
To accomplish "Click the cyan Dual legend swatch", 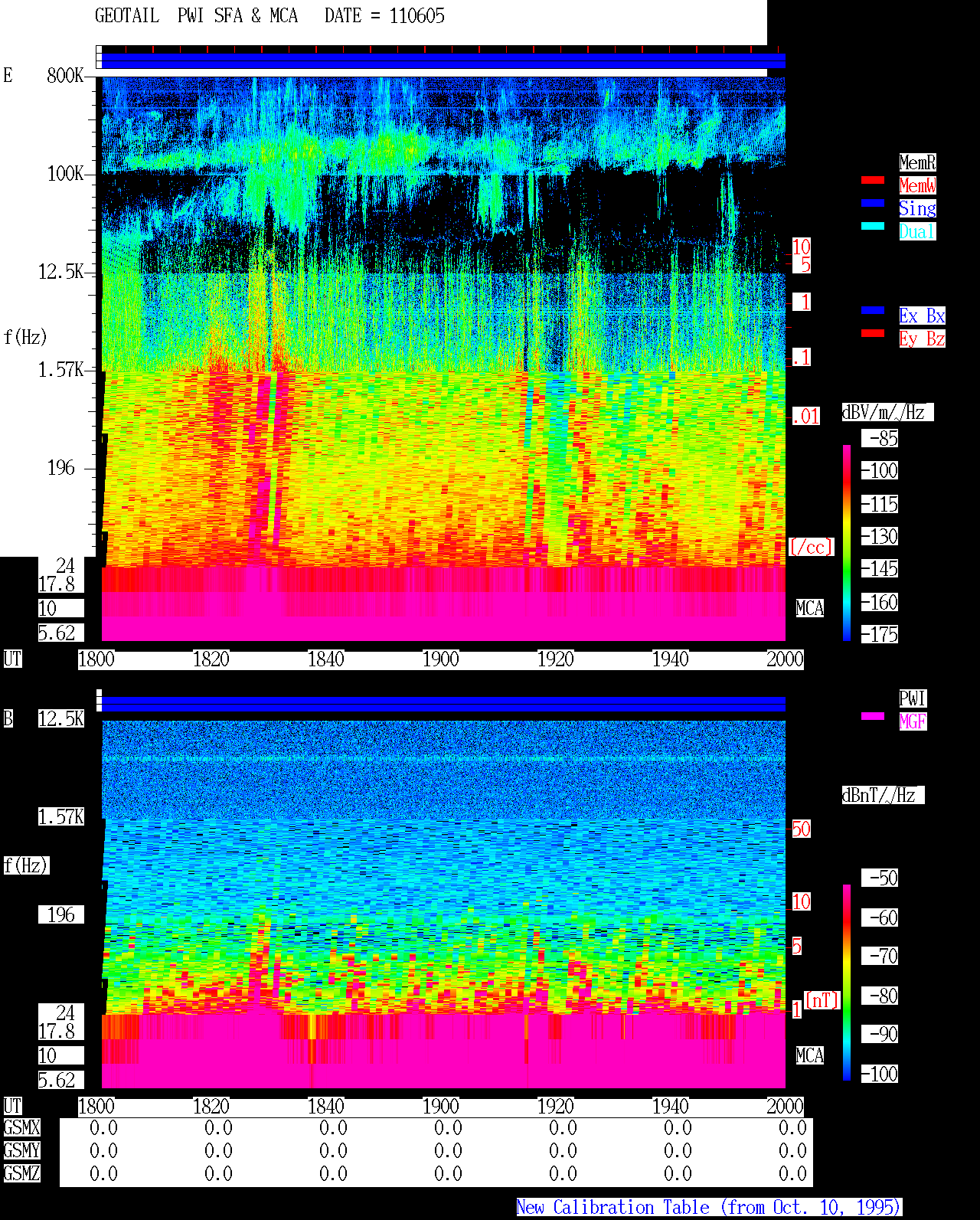I will (x=873, y=226).
